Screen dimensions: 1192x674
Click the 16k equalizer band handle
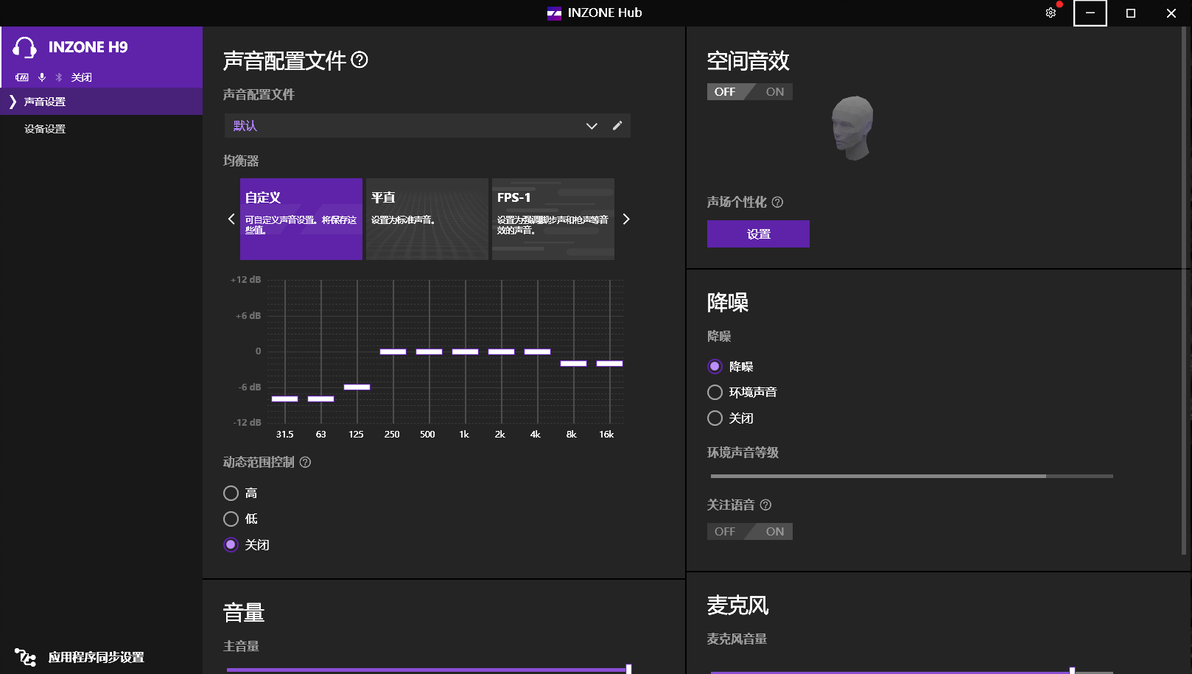tap(610, 363)
